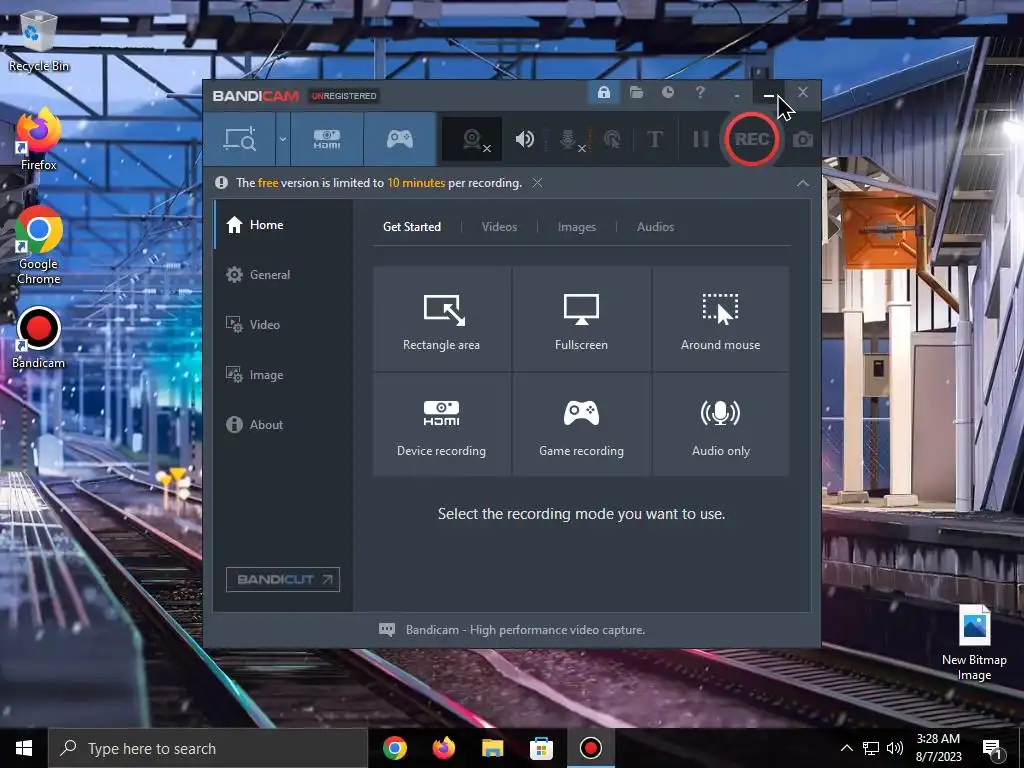Open the output folder icon
The image size is (1024, 768).
pyautogui.click(x=636, y=92)
